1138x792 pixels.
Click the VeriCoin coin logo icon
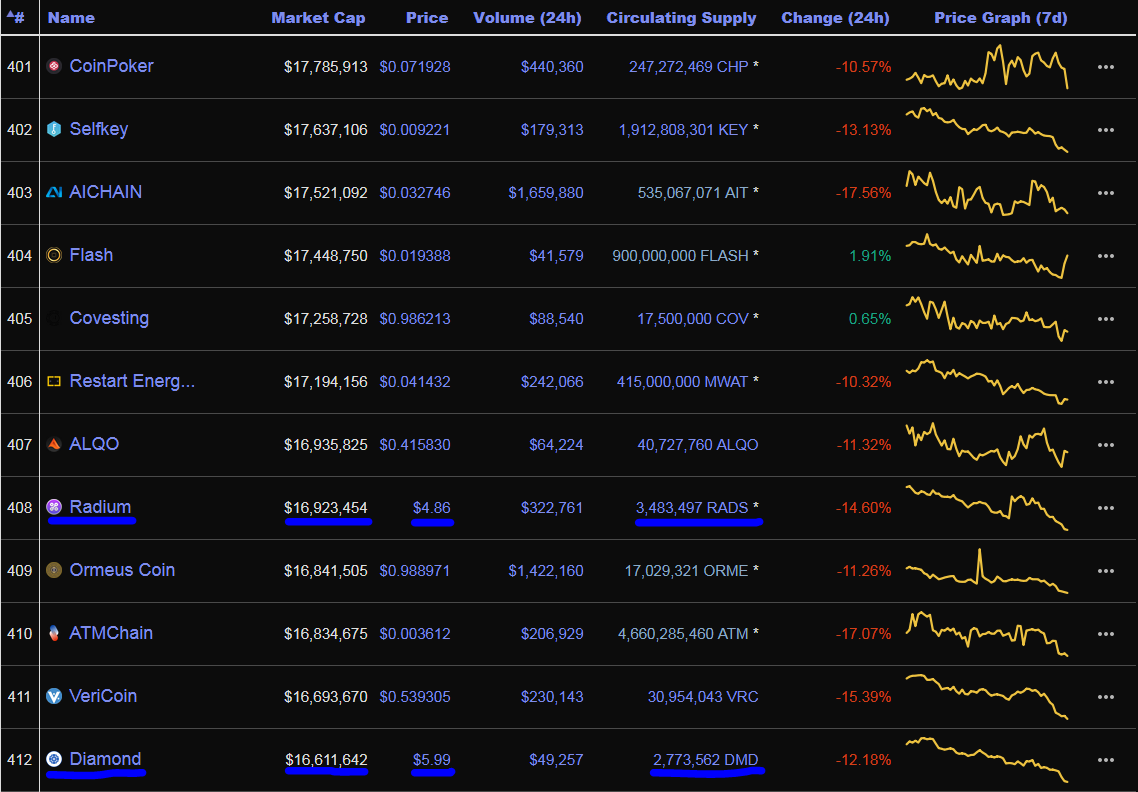54,696
